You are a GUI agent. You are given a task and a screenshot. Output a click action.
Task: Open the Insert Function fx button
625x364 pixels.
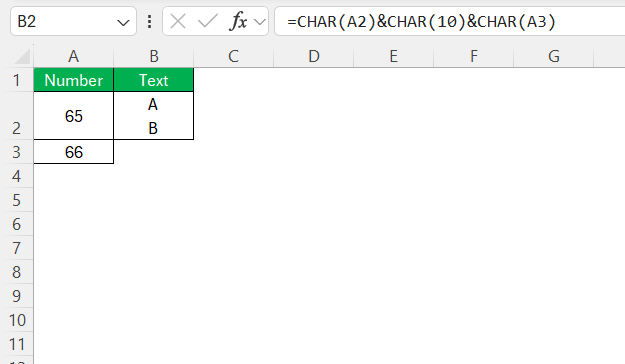coord(238,21)
